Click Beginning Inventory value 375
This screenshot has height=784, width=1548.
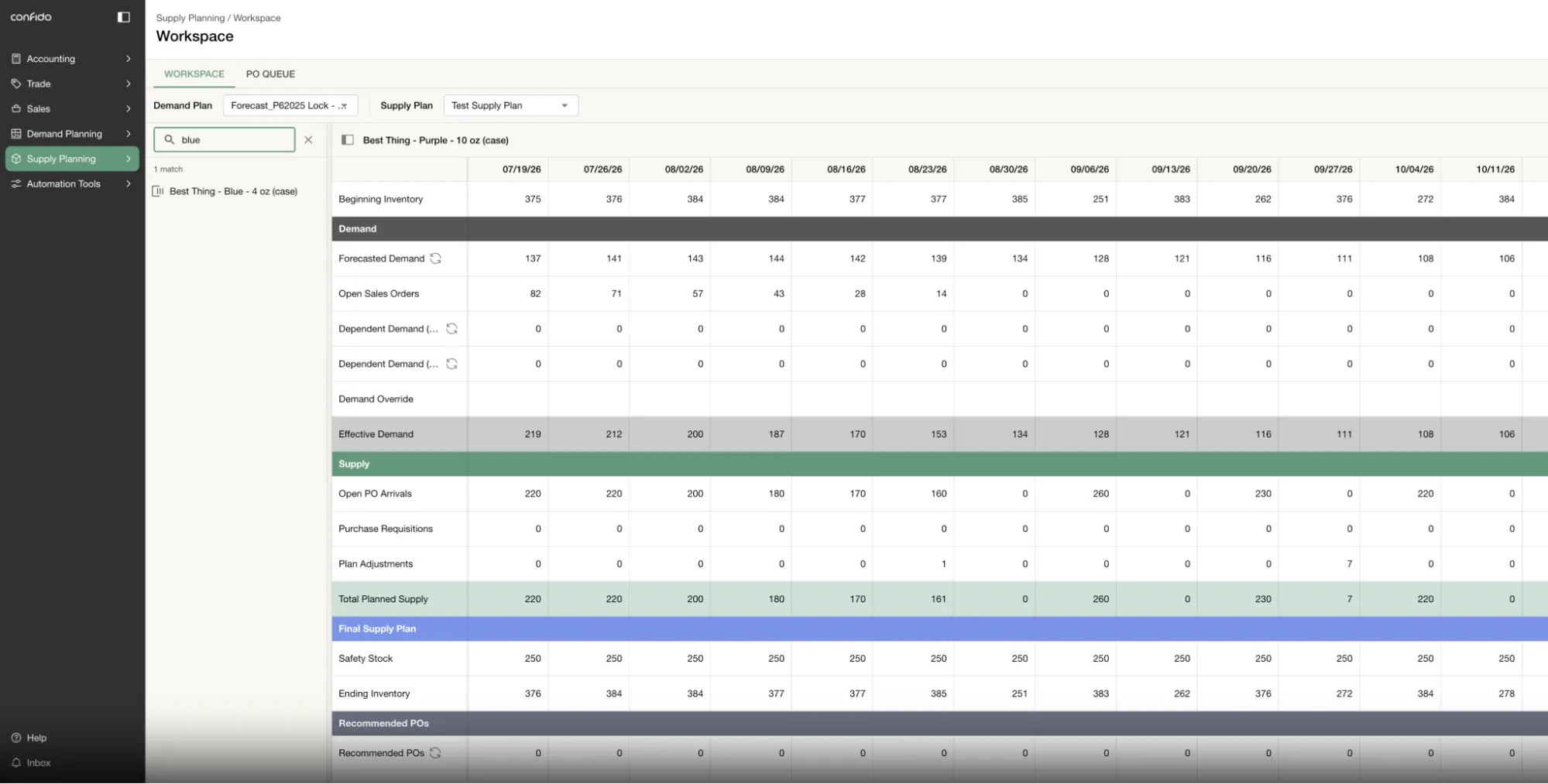pyautogui.click(x=533, y=200)
